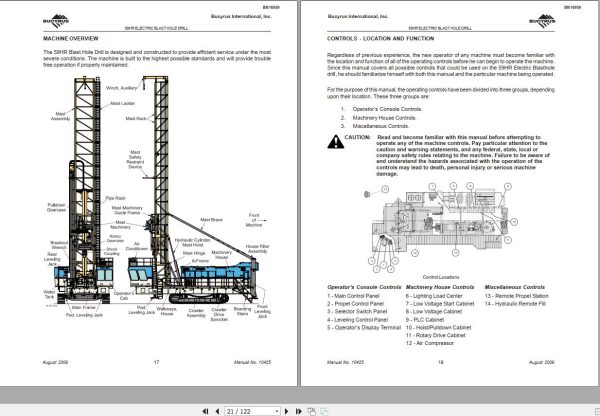Click '11 - Rotary Drive Cabinet' list entry
Image resolution: width=600 pixels, height=416 pixels.
pos(435,335)
